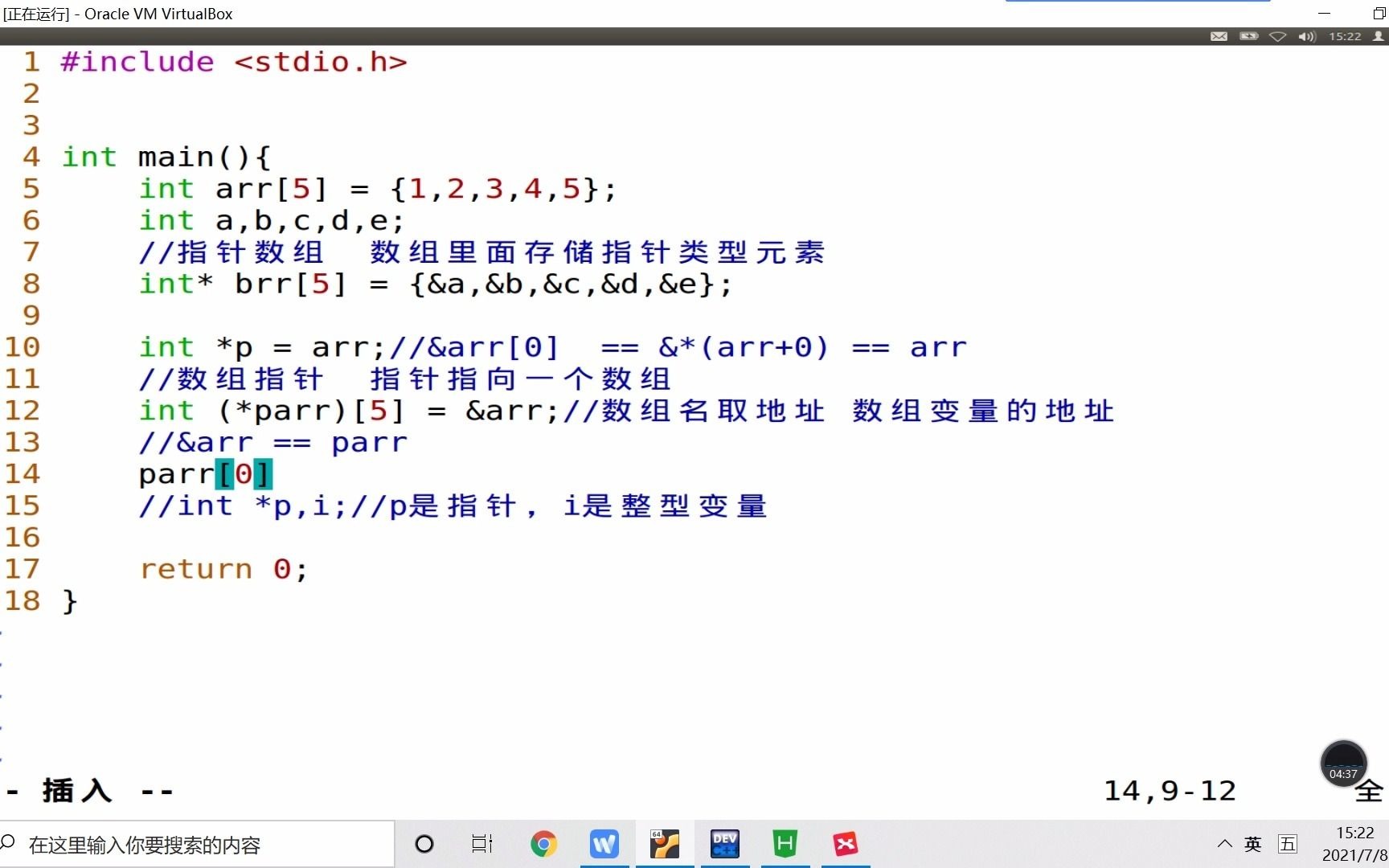Screen dimensions: 1389x868
Task: Click on 'int main(){' line
Action: 166,157
